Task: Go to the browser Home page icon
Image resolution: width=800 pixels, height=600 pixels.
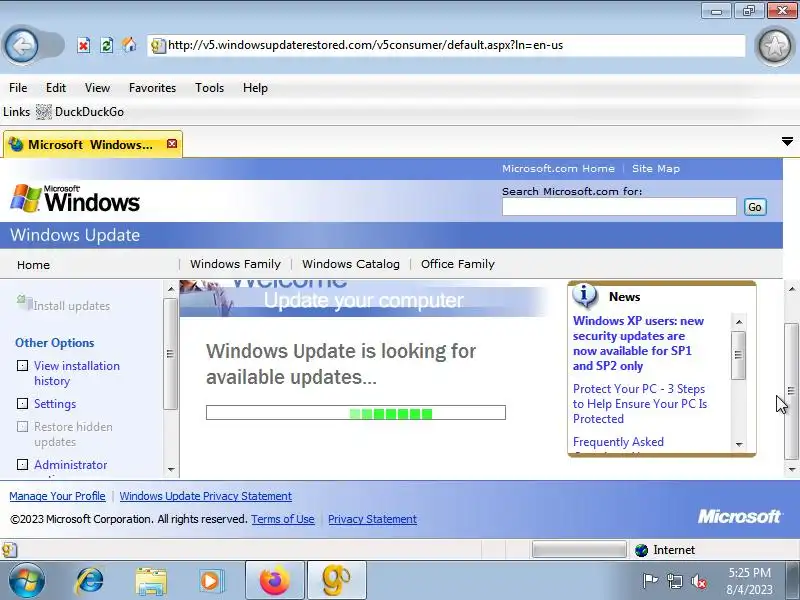Action: tap(129, 45)
